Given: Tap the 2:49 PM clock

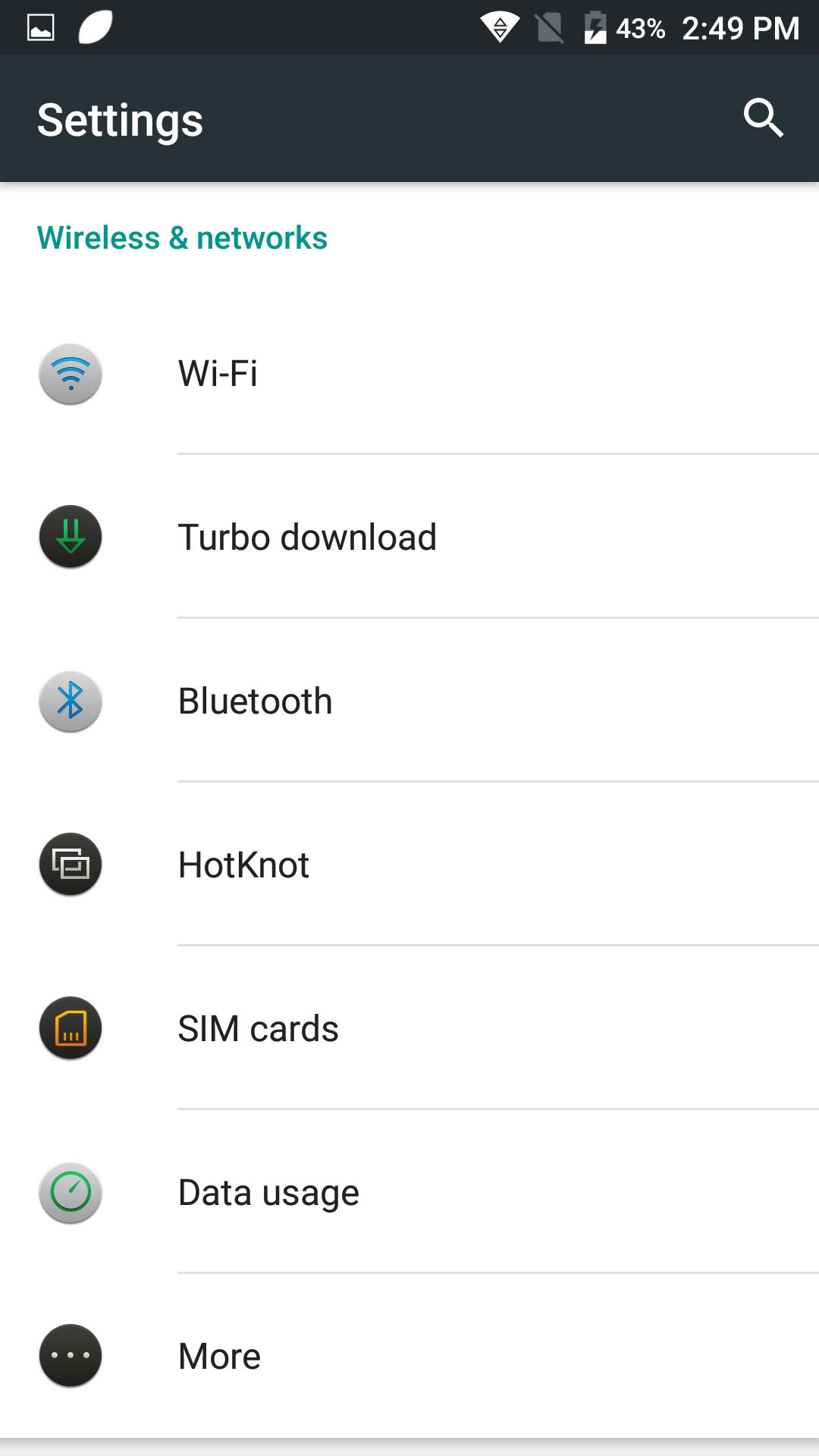Looking at the screenshot, I should [x=740, y=29].
